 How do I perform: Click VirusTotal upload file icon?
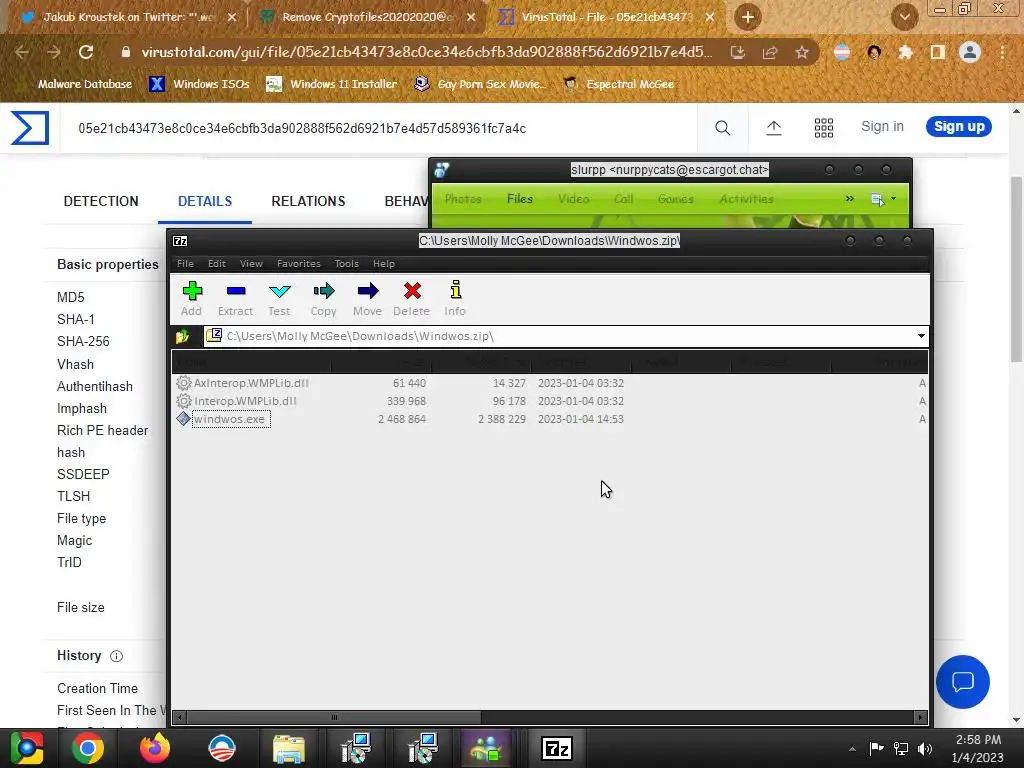point(773,128)
